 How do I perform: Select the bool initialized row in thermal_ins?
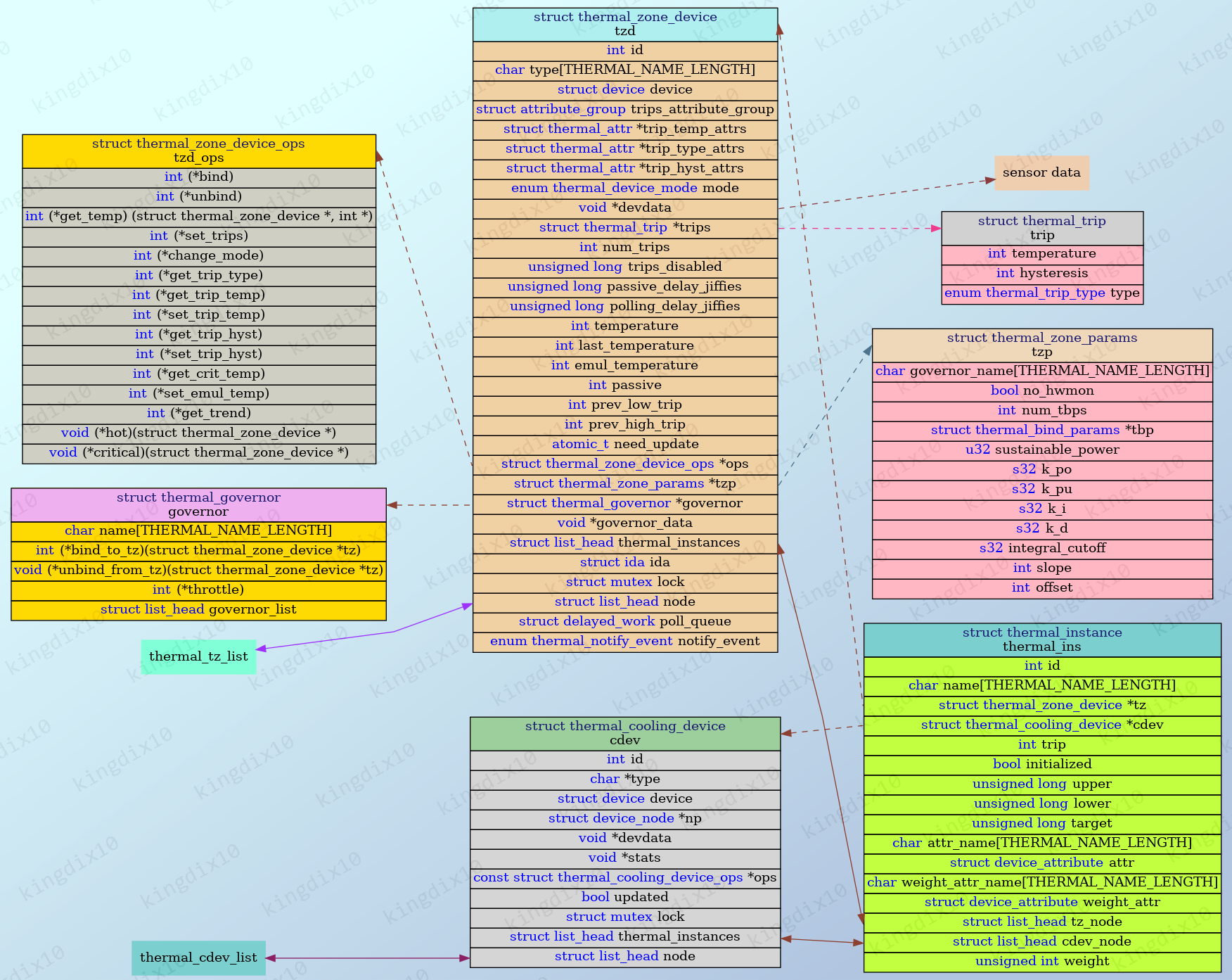click(x=1042, y=764)
